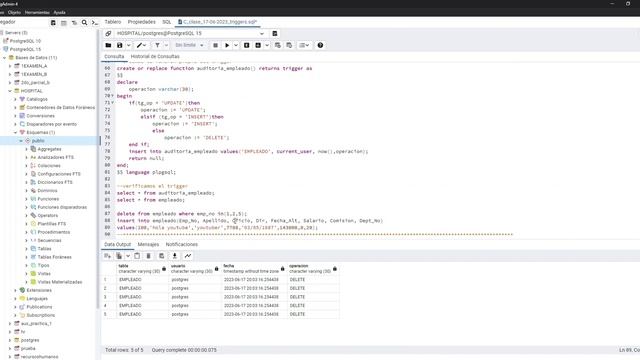Open the Query Tool icon in browser toolbar
The height and width of the screenshot is (360, 640).
[53, 23]
